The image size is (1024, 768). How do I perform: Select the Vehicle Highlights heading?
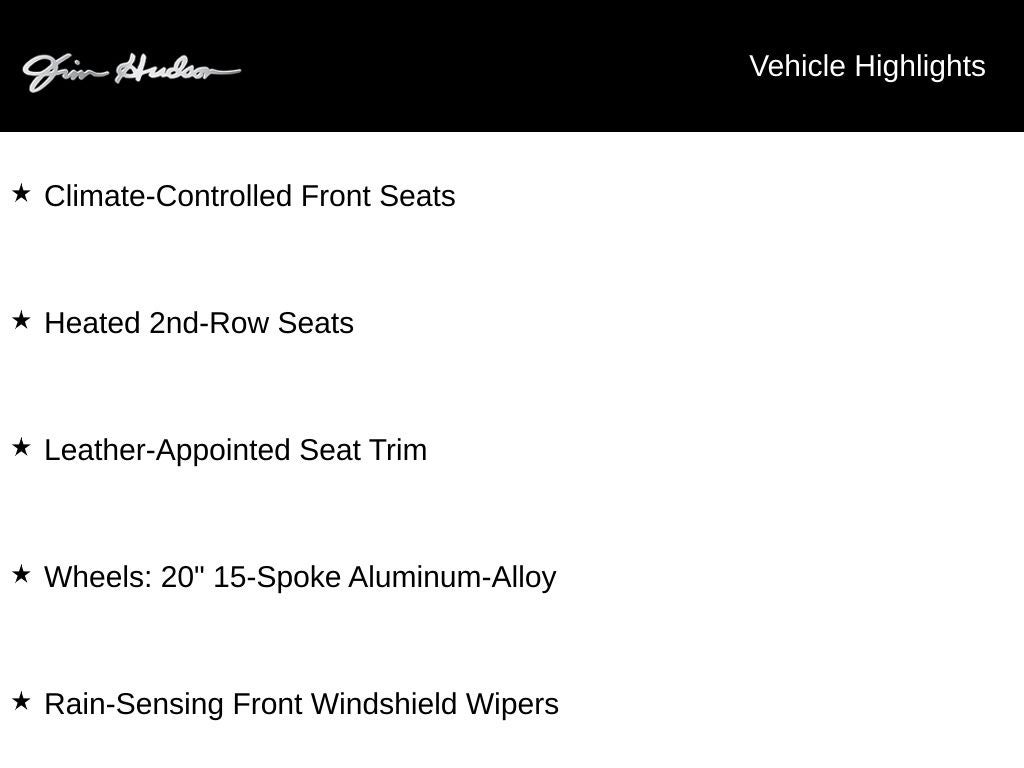(867, 67)
